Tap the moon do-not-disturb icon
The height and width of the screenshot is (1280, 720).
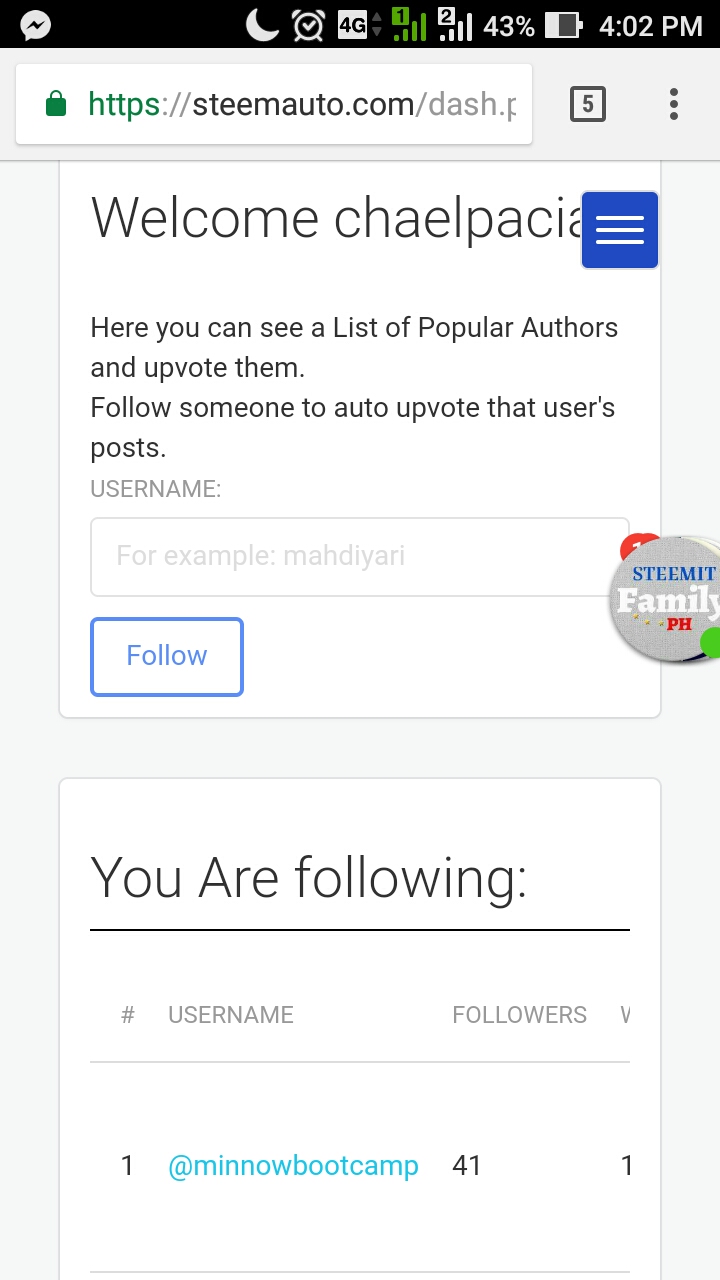pyautogui.click(x=262, y=25)
